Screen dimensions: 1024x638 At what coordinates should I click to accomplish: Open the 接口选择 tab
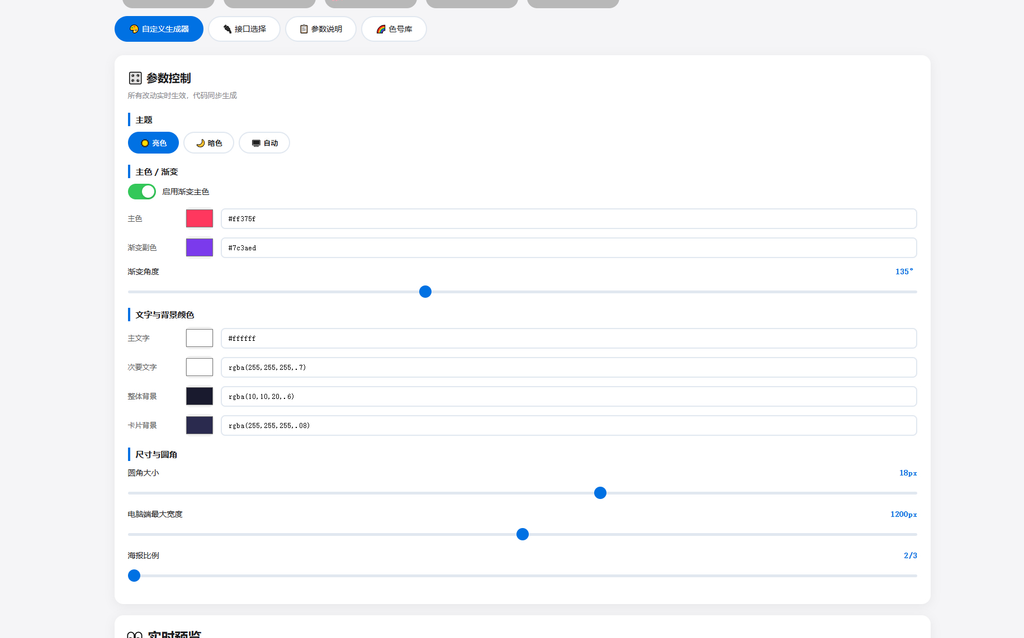(244, 29)
